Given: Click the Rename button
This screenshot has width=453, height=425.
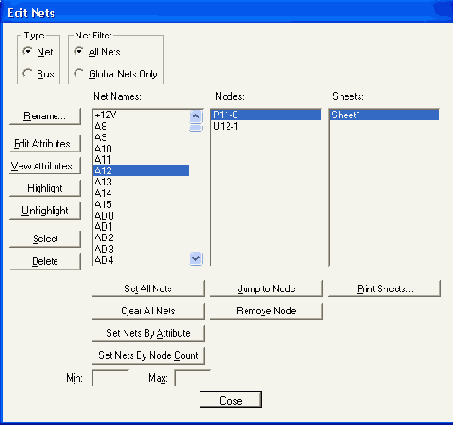Looking at the screenshot, I should (45, 116).
